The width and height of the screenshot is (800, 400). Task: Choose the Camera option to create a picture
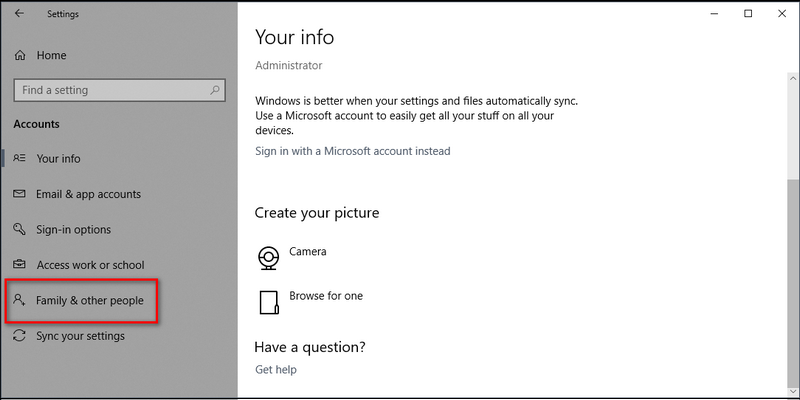point(308,252)
